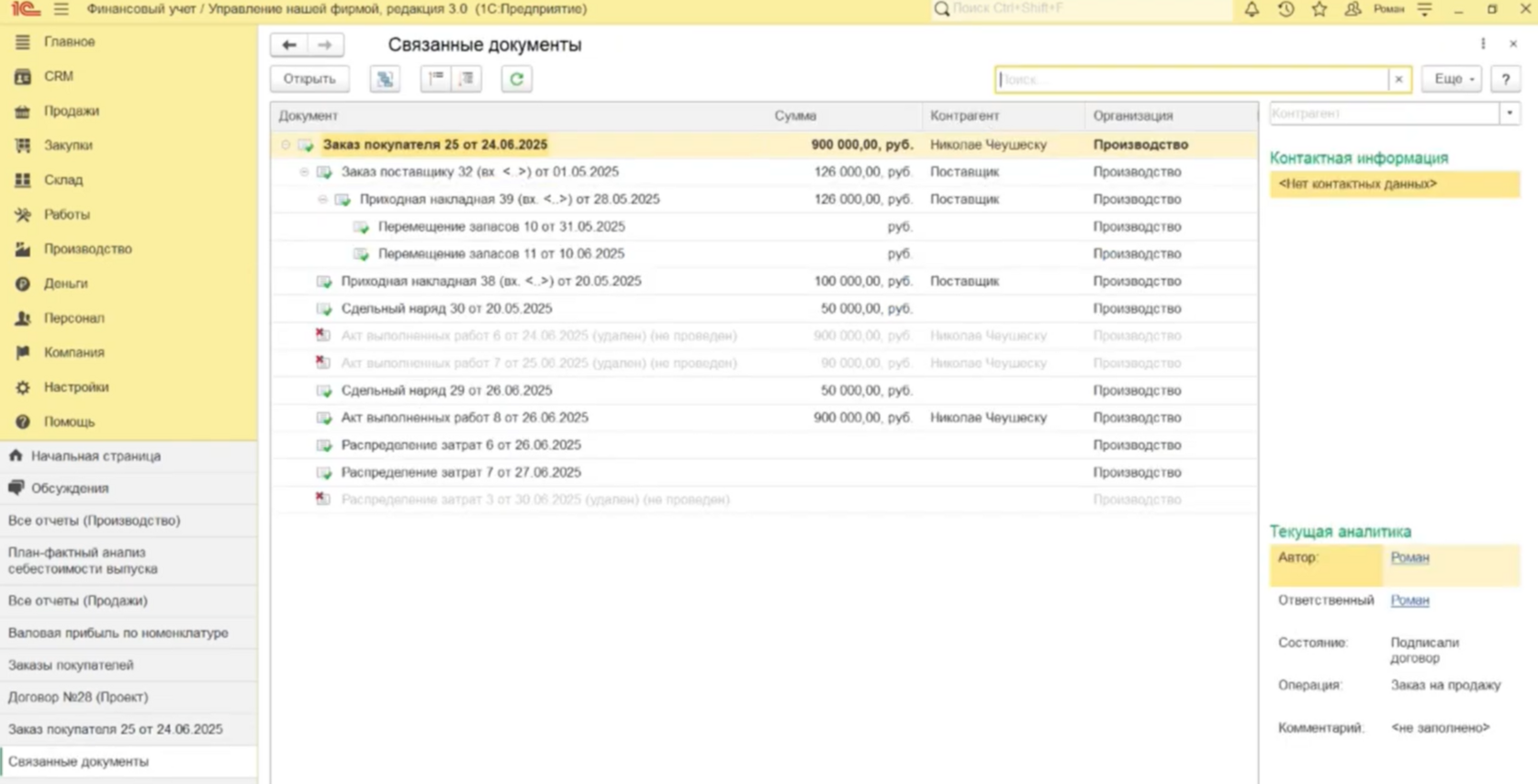1538x784 pixels.
Task: Click the document icon of Перемещение запасов 10
Action: (x=360, y=227)
